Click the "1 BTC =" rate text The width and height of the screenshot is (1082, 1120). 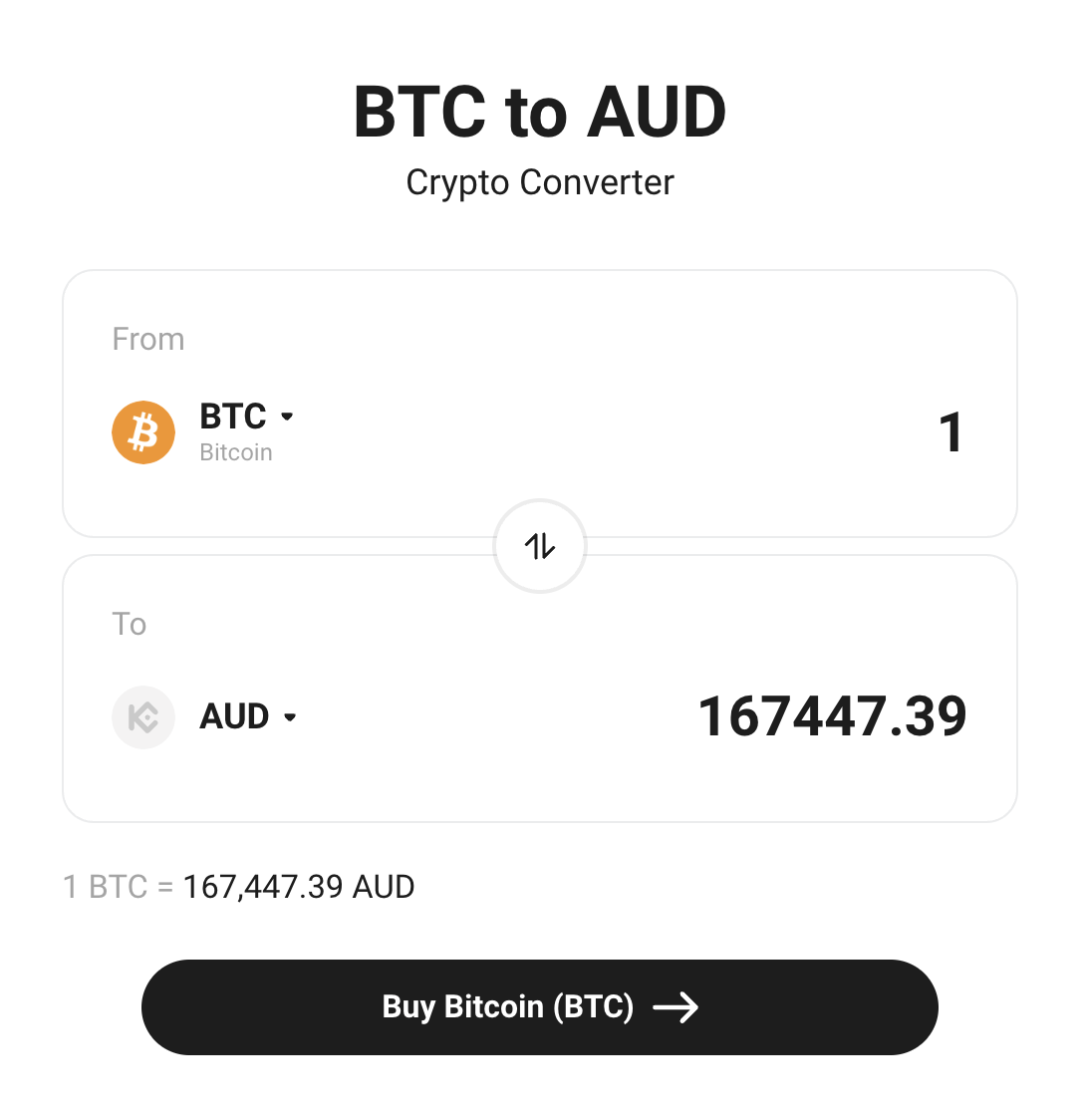tap(118, 887)
